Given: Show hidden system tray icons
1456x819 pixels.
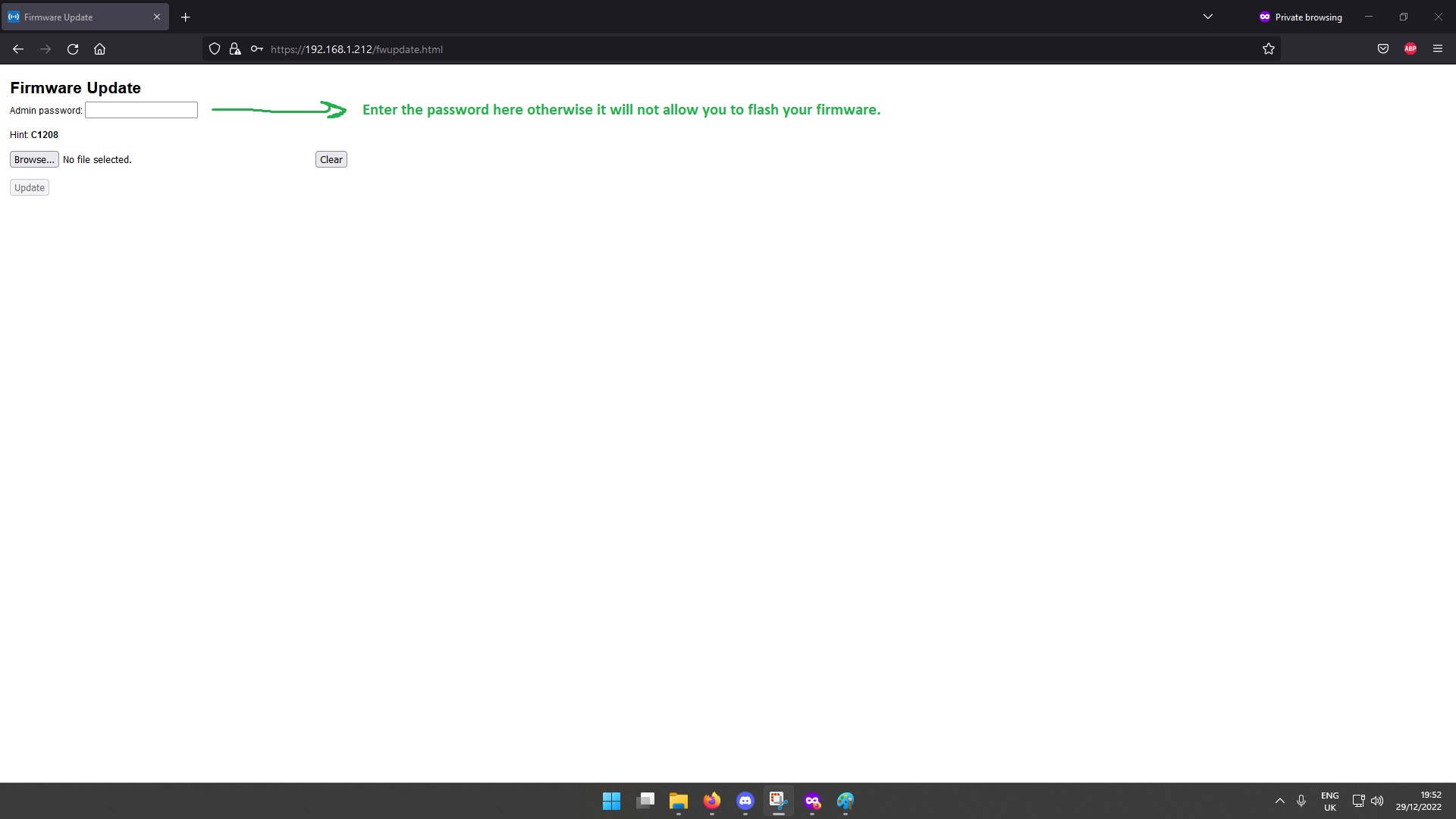Looking at the screenshot, I should click(x=1280, y=801).
